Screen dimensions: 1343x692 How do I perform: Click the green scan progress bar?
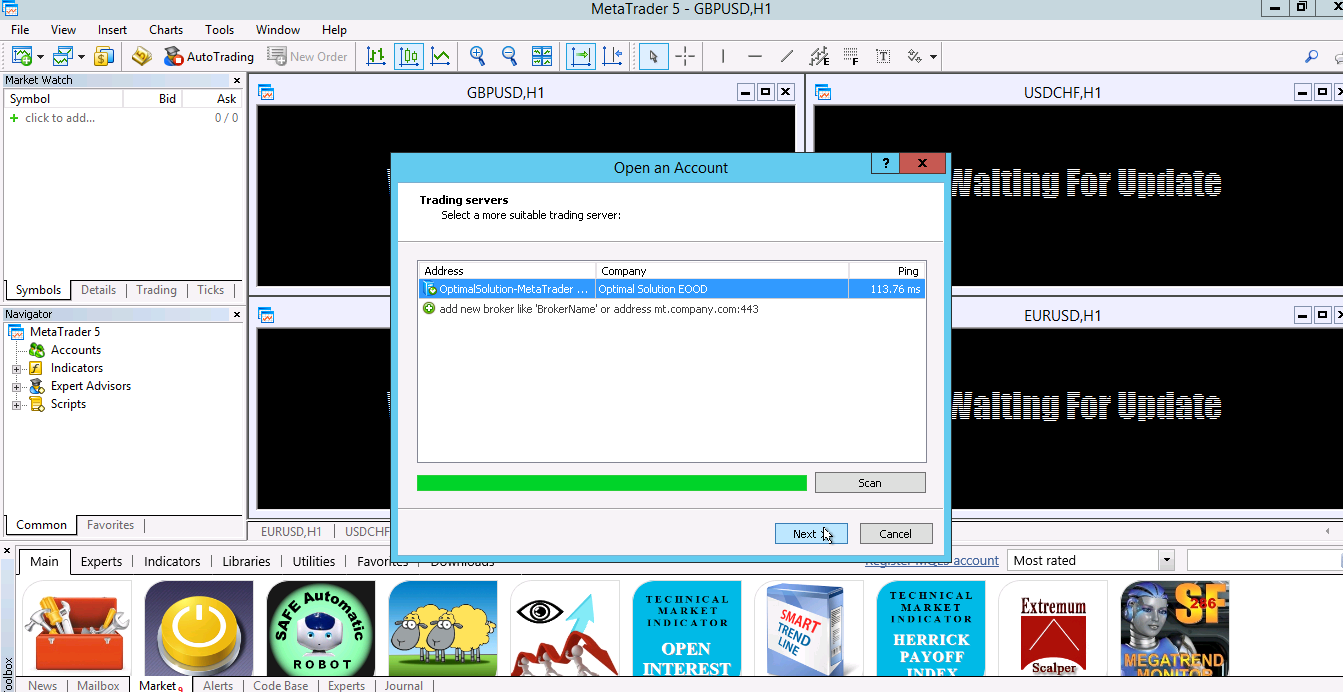pos(612,483)
